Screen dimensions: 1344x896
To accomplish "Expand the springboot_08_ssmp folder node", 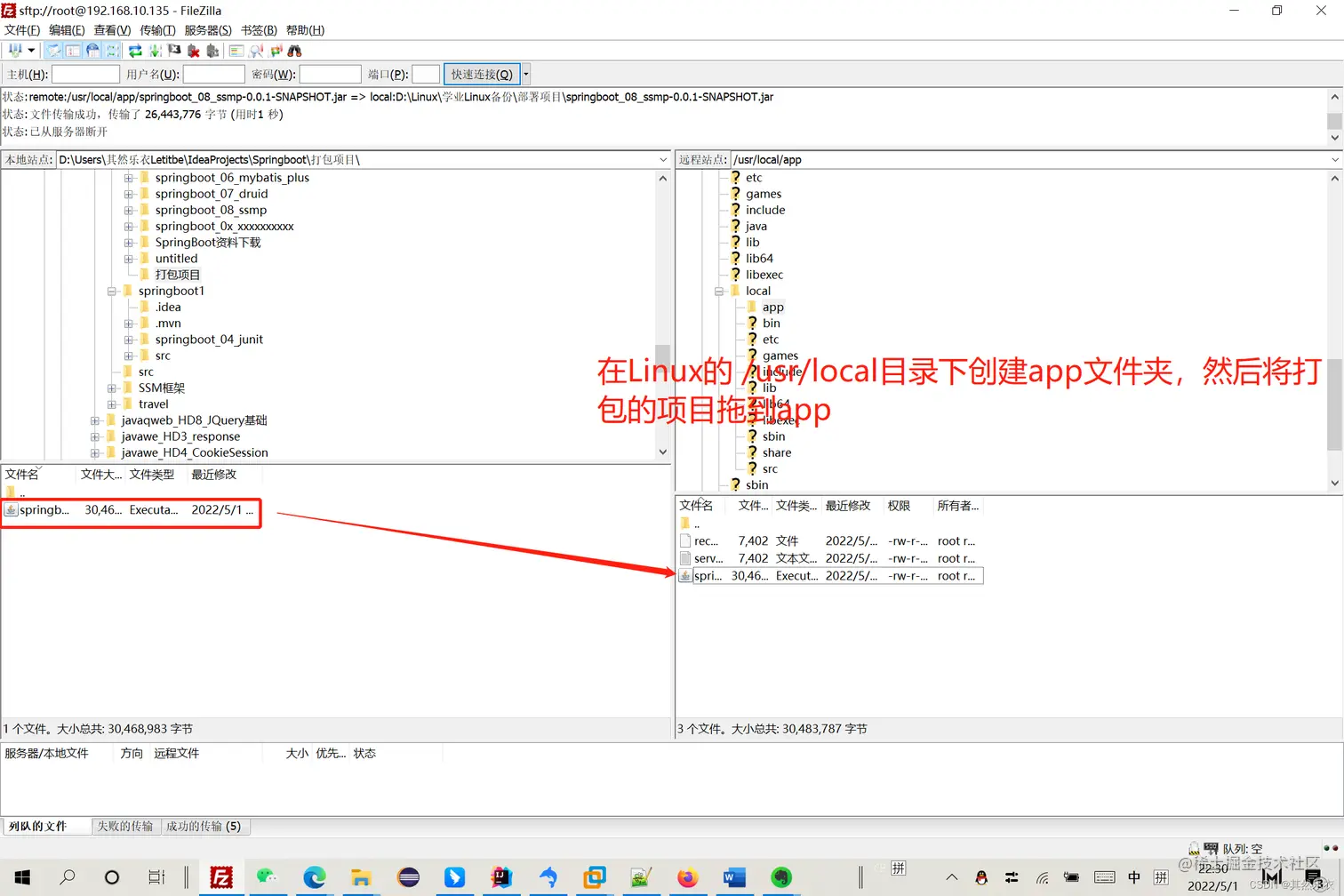I will [129, 210].
